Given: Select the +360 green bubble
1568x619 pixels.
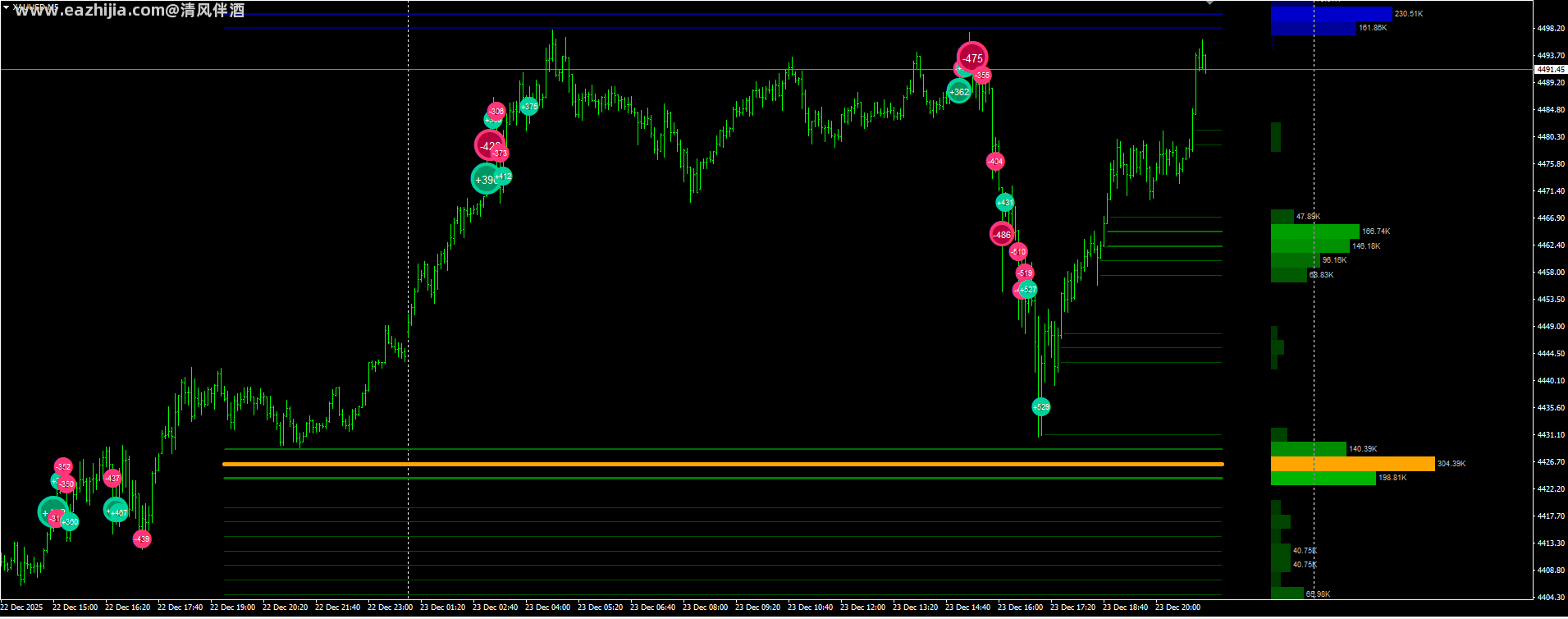Looking at the screenshot, I should click(70, 522).
